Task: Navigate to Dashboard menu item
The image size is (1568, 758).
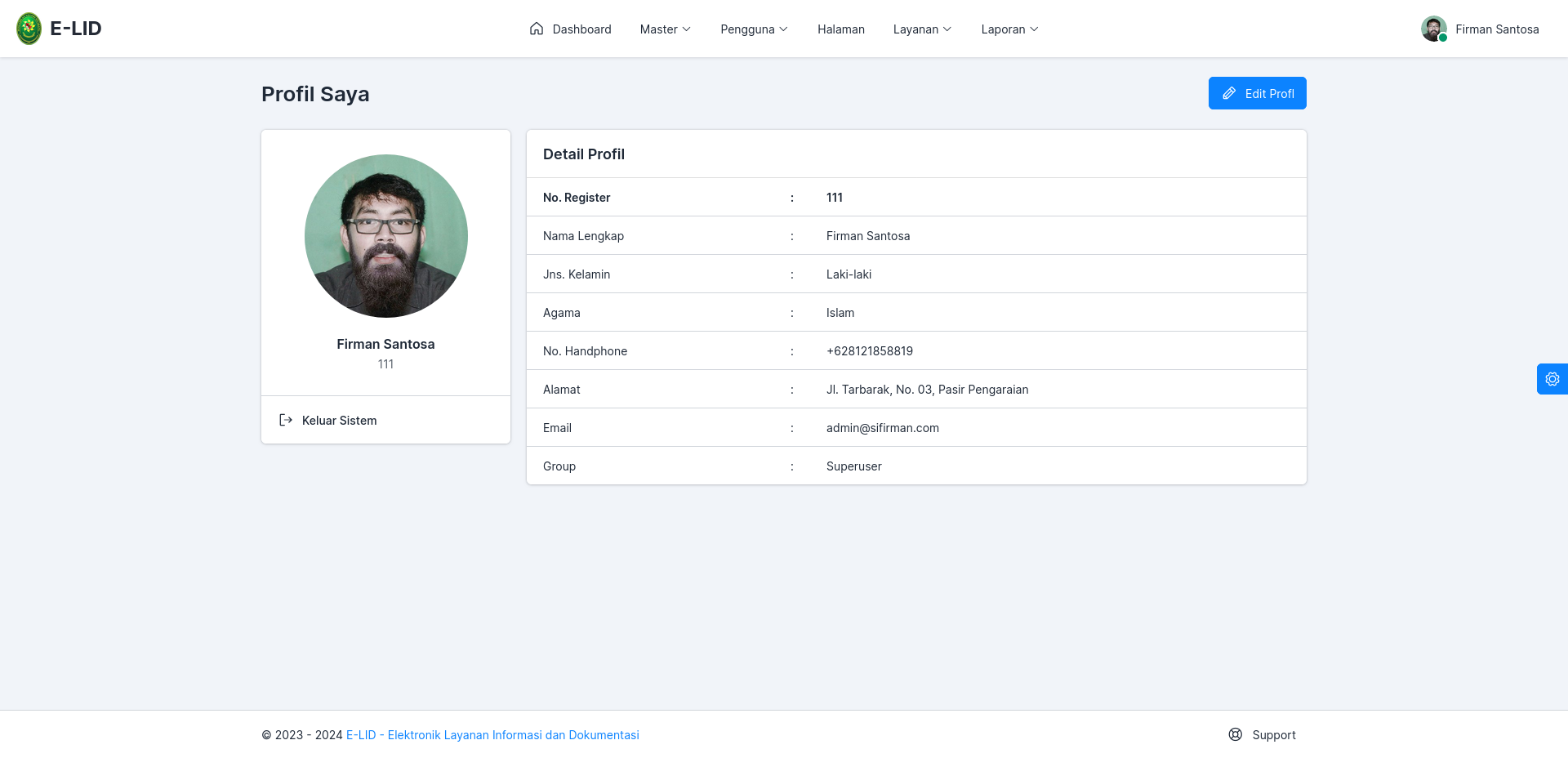Action: coord(570,29)
